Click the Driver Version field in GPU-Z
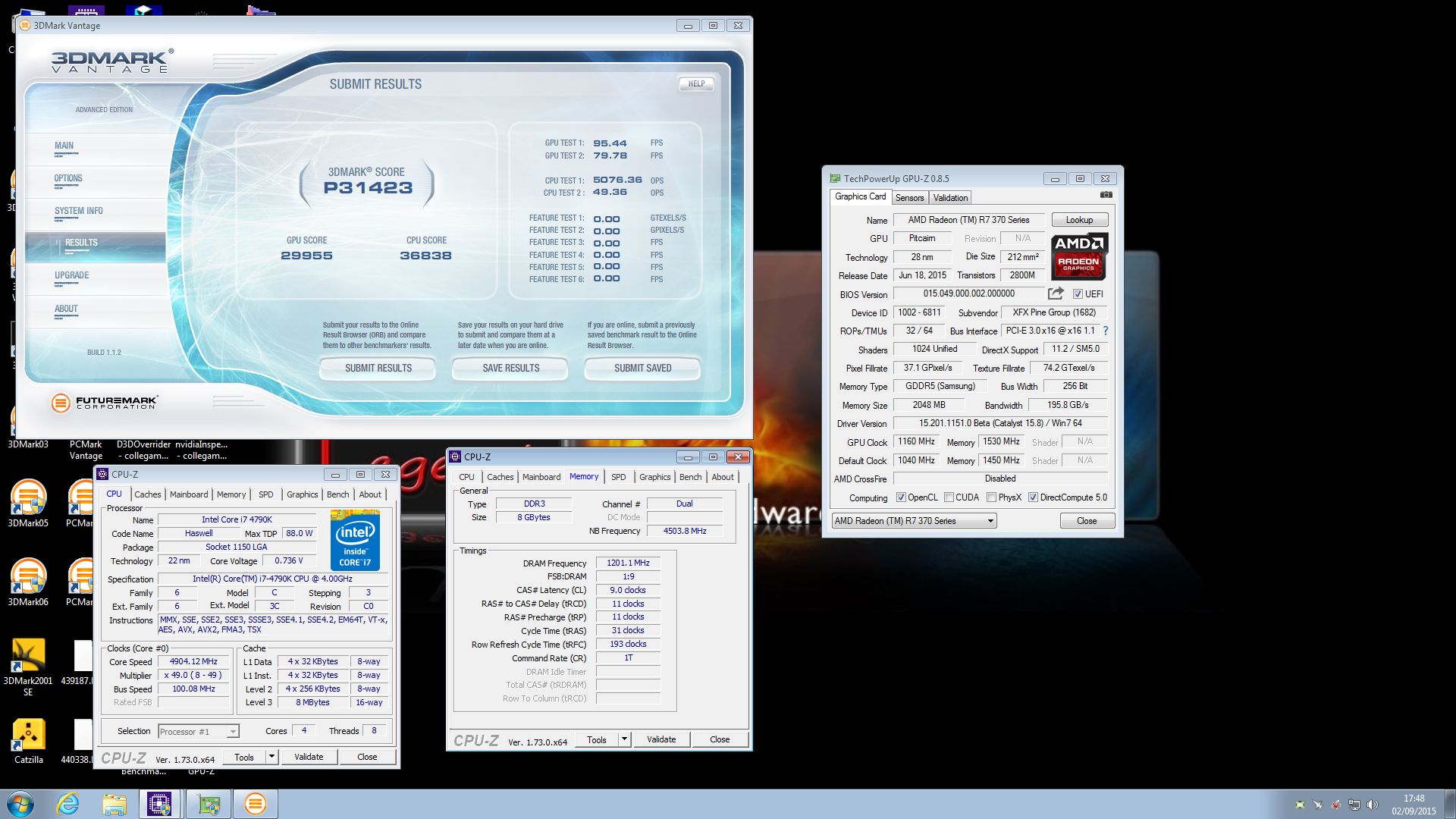1456x819 pixels. point(1000,423)
